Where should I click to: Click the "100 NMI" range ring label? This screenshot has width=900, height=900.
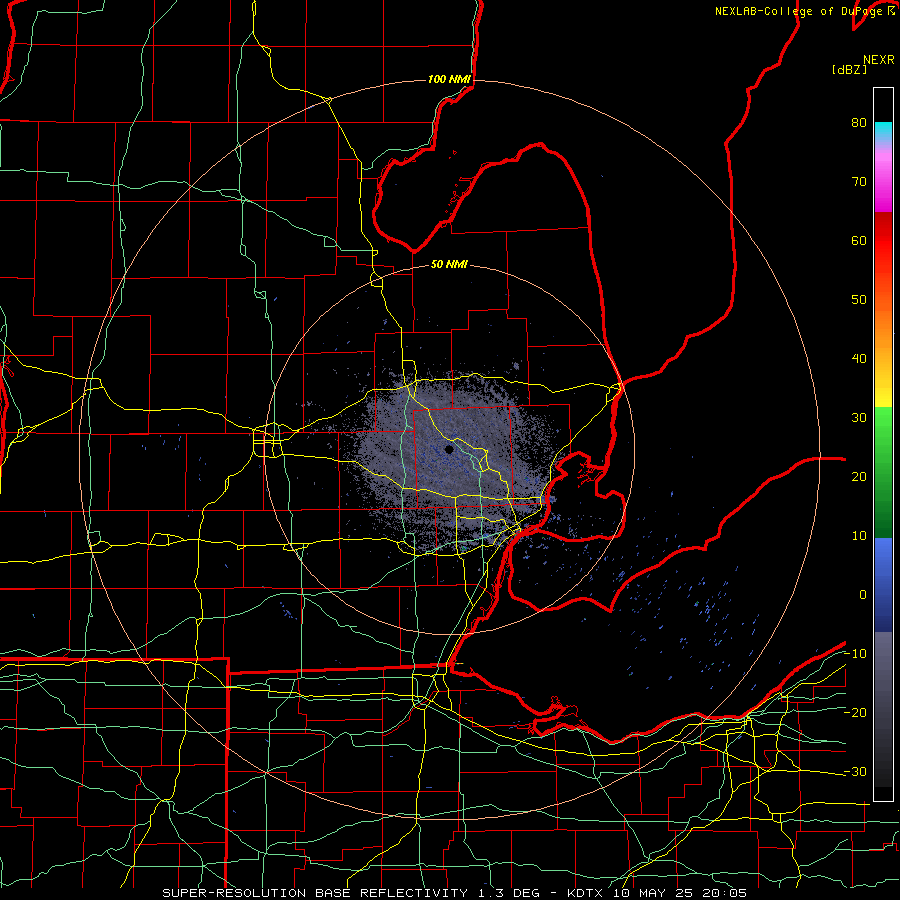pos(449,79)
